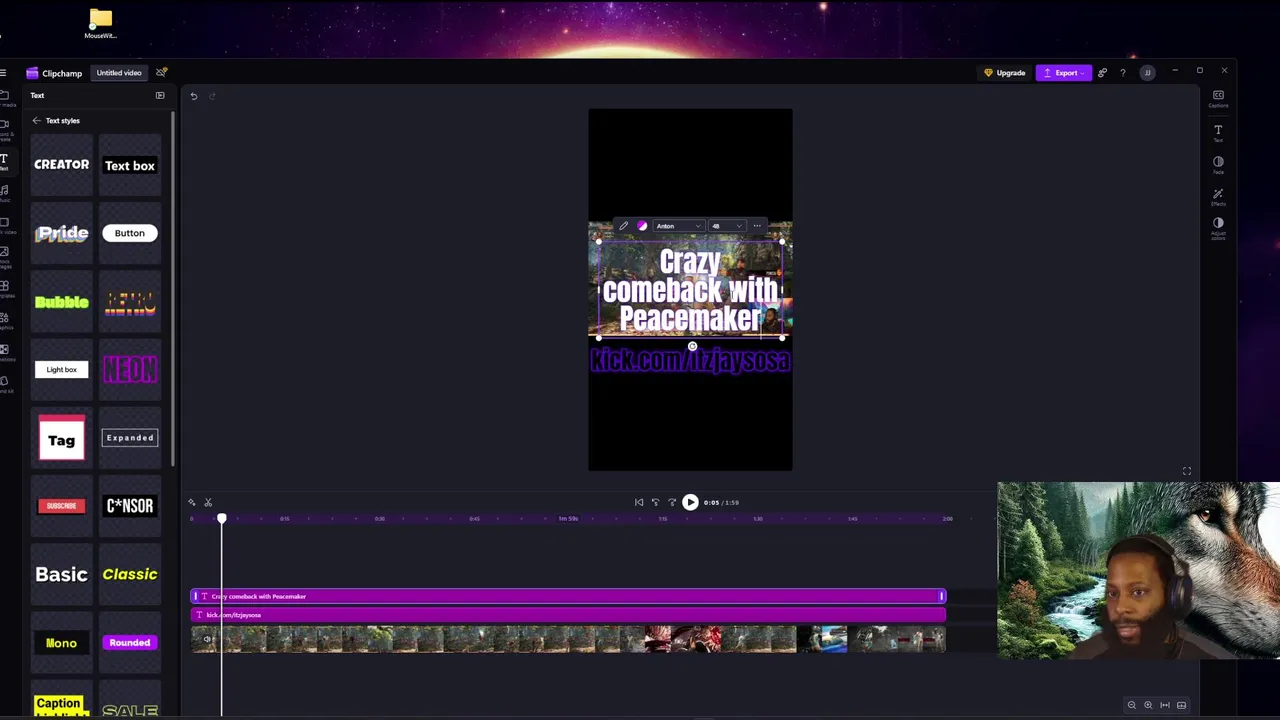
Task: Click the play button
Action: point(690,502)
